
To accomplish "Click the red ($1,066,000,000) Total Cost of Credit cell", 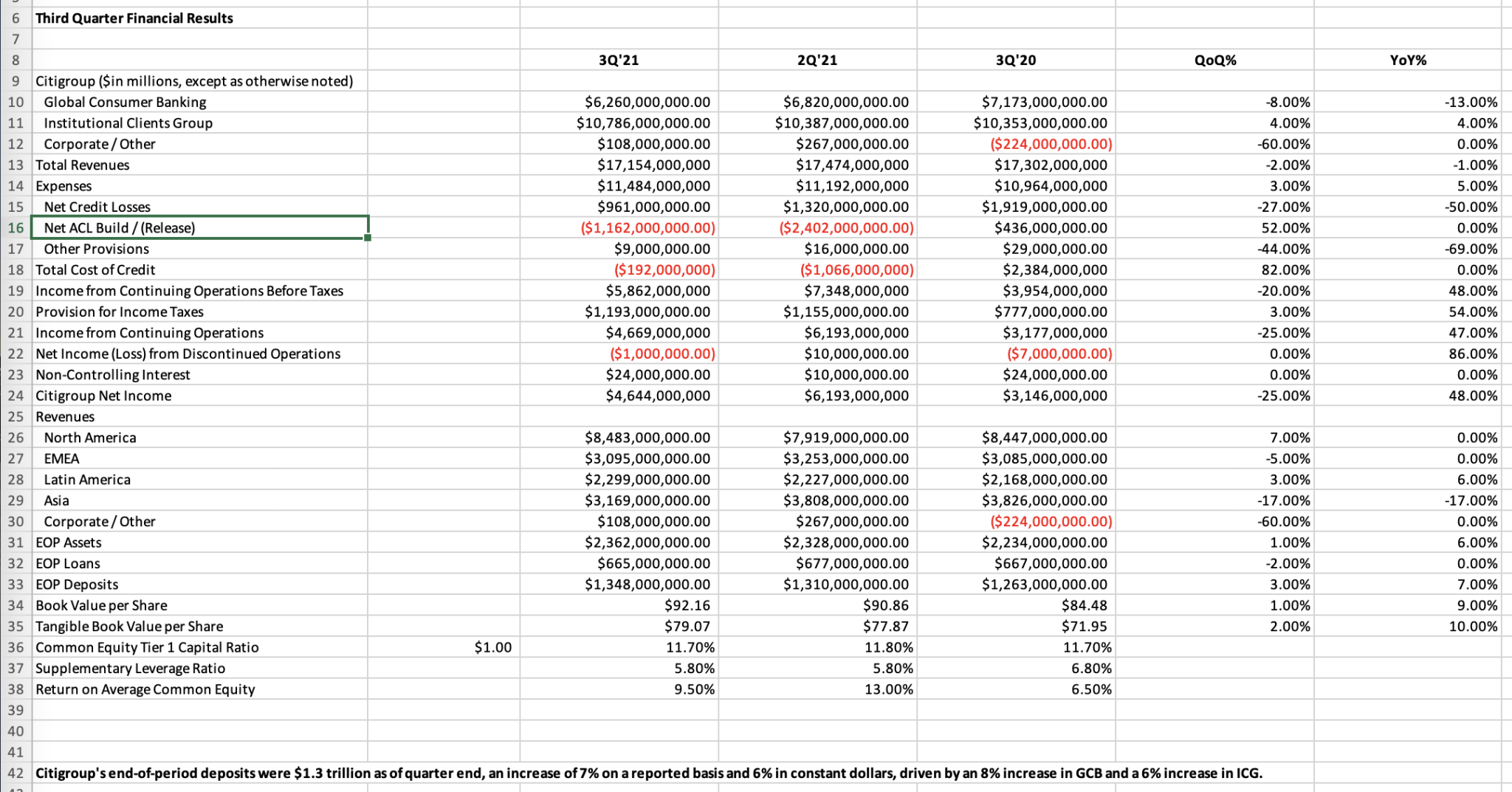I will pyautogui.click(x=856, y=270).
